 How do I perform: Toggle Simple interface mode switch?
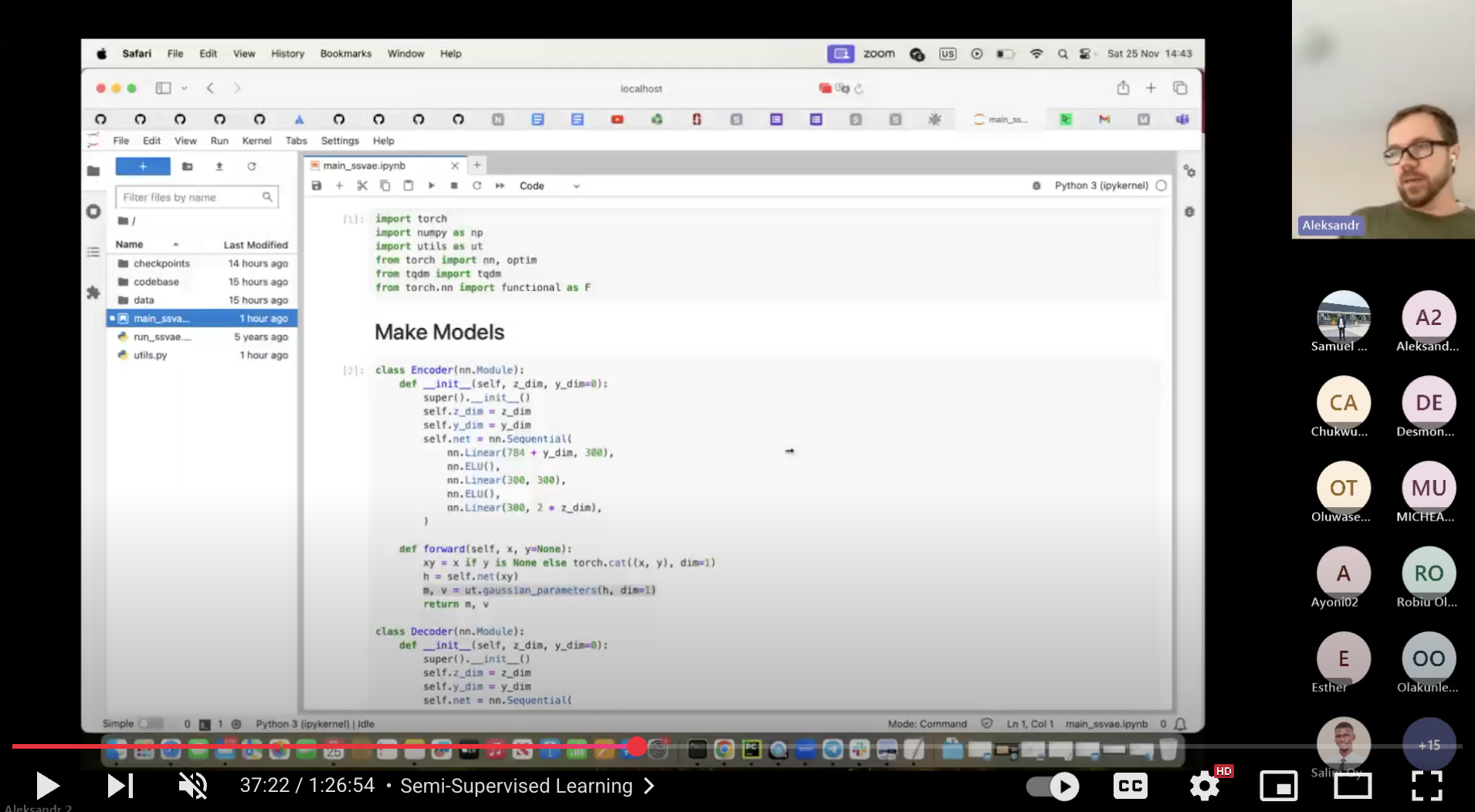(148, 724)
